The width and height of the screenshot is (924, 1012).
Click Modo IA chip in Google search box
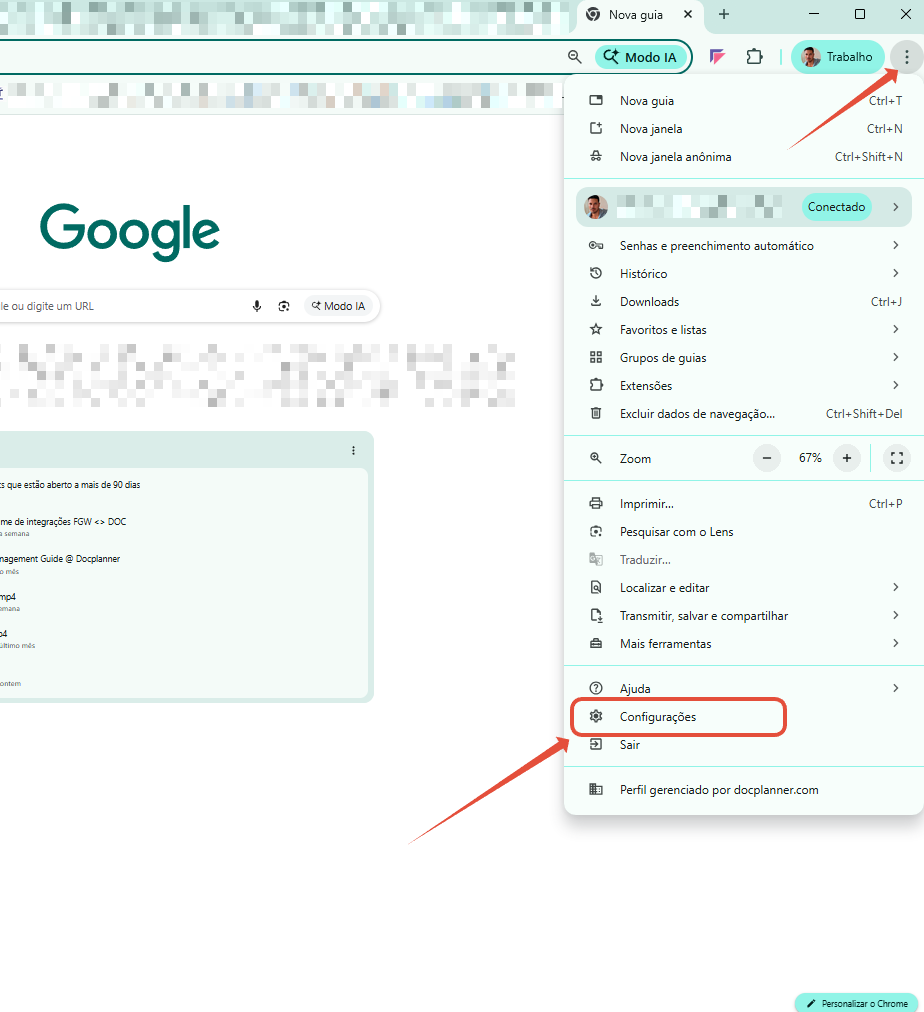tap(338, 306)
